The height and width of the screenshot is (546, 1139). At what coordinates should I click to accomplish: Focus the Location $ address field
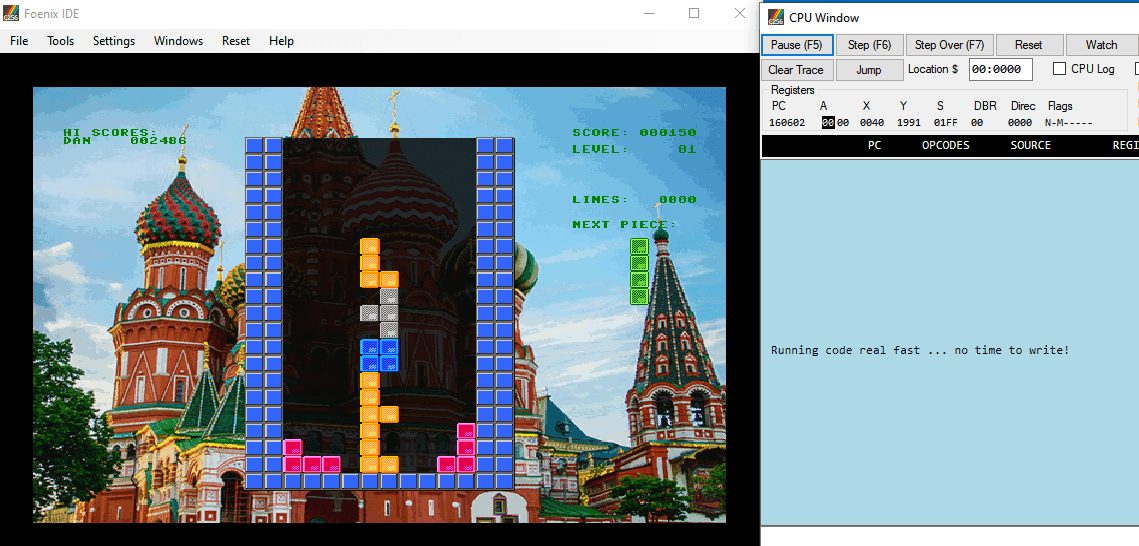[x=1000, y=70]
